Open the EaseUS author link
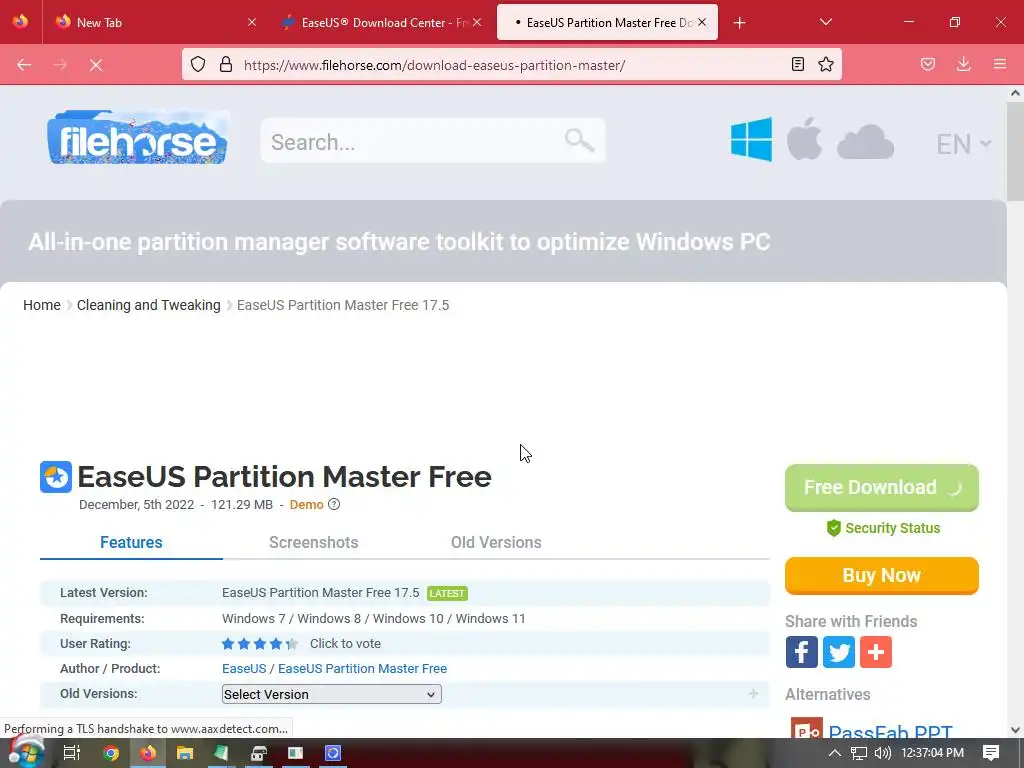This screenshot has height=768, width=1024. 244,669
